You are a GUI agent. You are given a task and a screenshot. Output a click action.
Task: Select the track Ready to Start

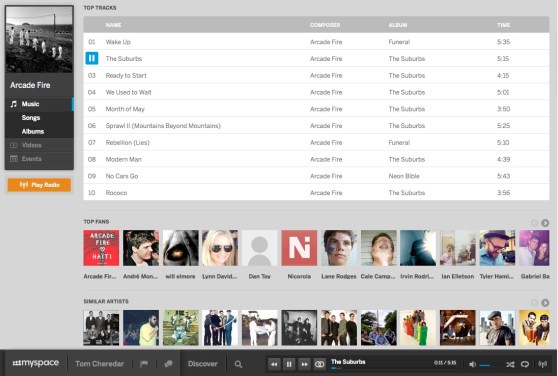316,75
